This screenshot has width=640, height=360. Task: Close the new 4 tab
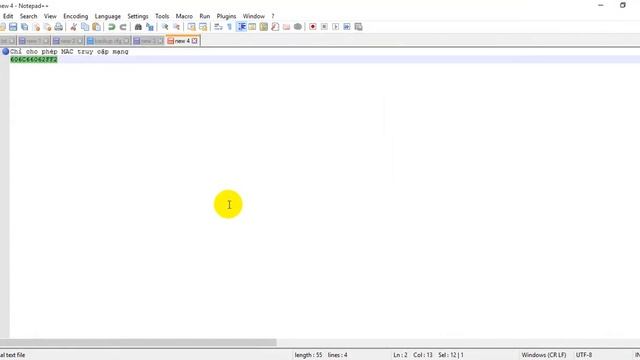click(x=195, y=41)
